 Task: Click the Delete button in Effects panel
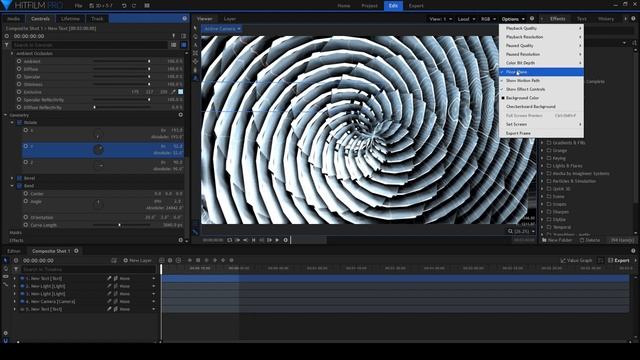590,240
